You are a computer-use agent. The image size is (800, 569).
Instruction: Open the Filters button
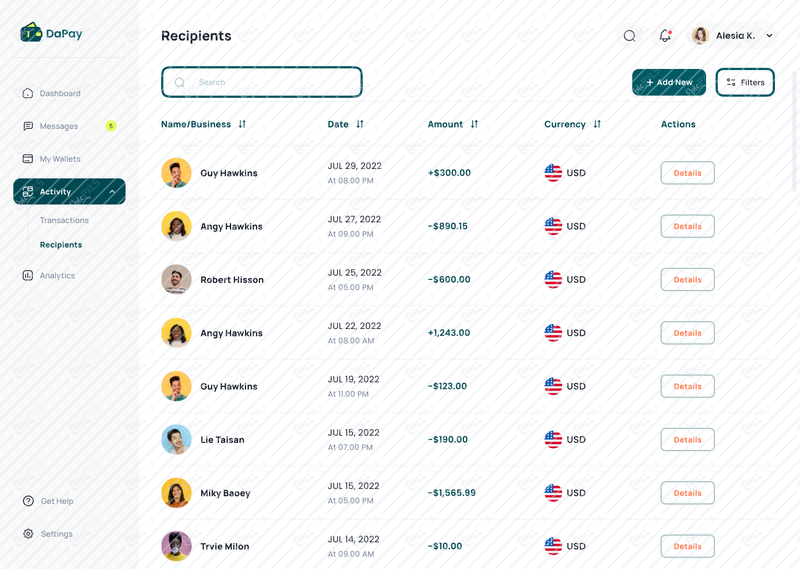745,82
